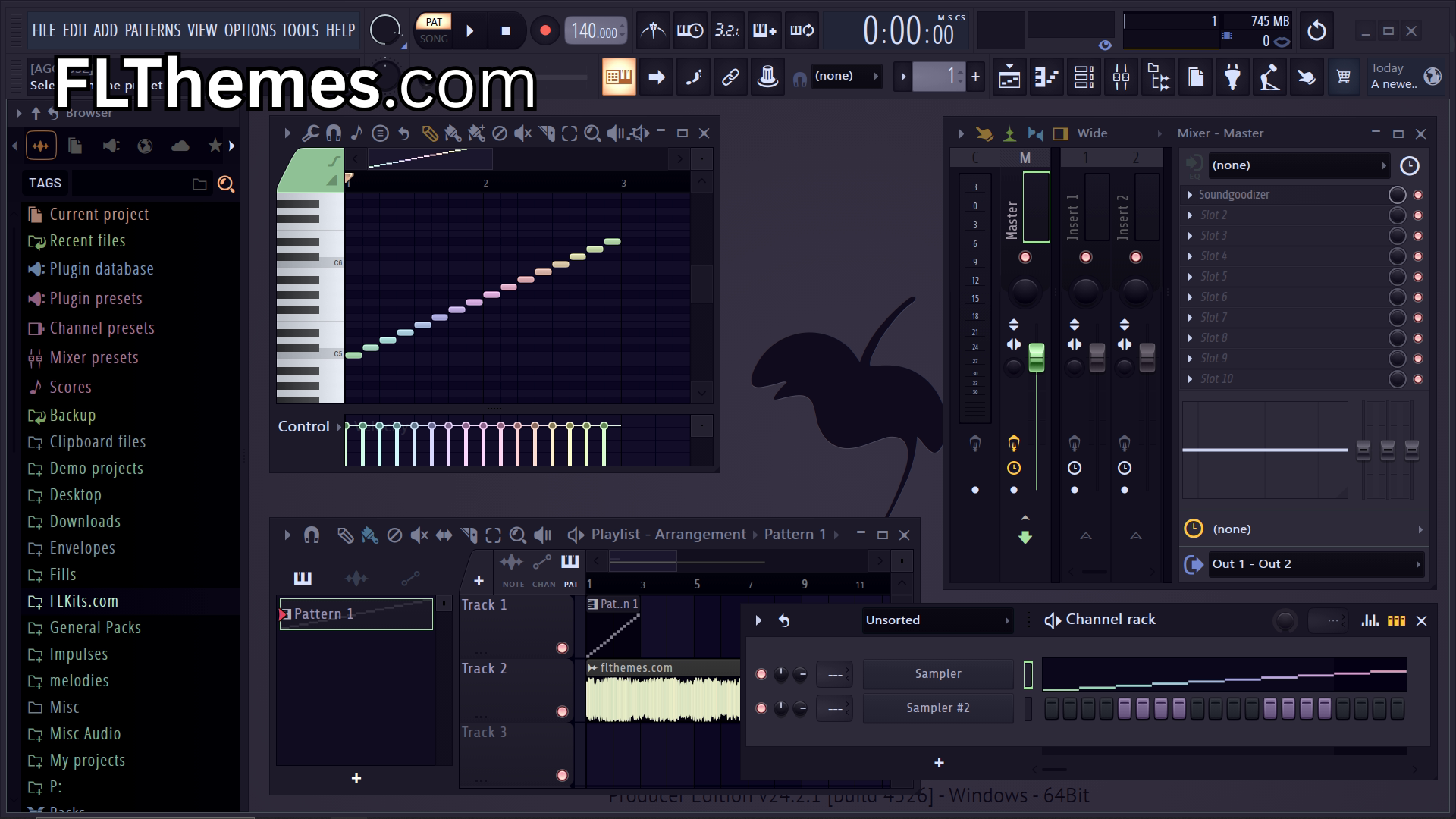Click the Sampler channel button
1456x819 pixels.
pos(938,674)
